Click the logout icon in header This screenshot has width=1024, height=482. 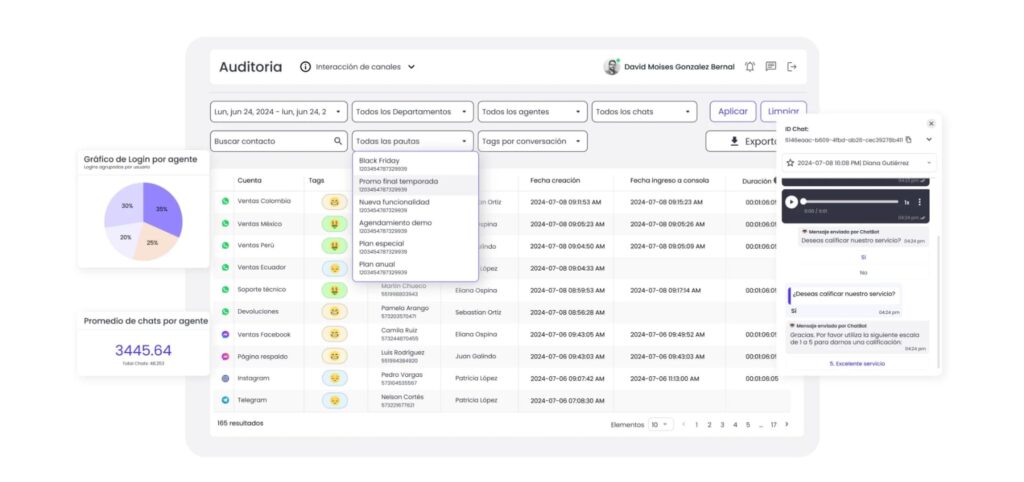click(x=792, y=67)
